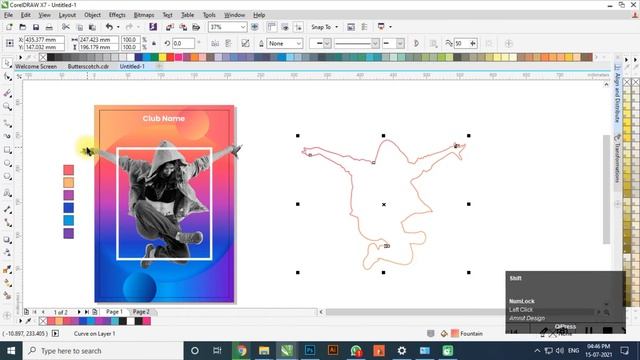640x360 pixels.
Task: Toggle Show Grid button
Action: point(285,27)
